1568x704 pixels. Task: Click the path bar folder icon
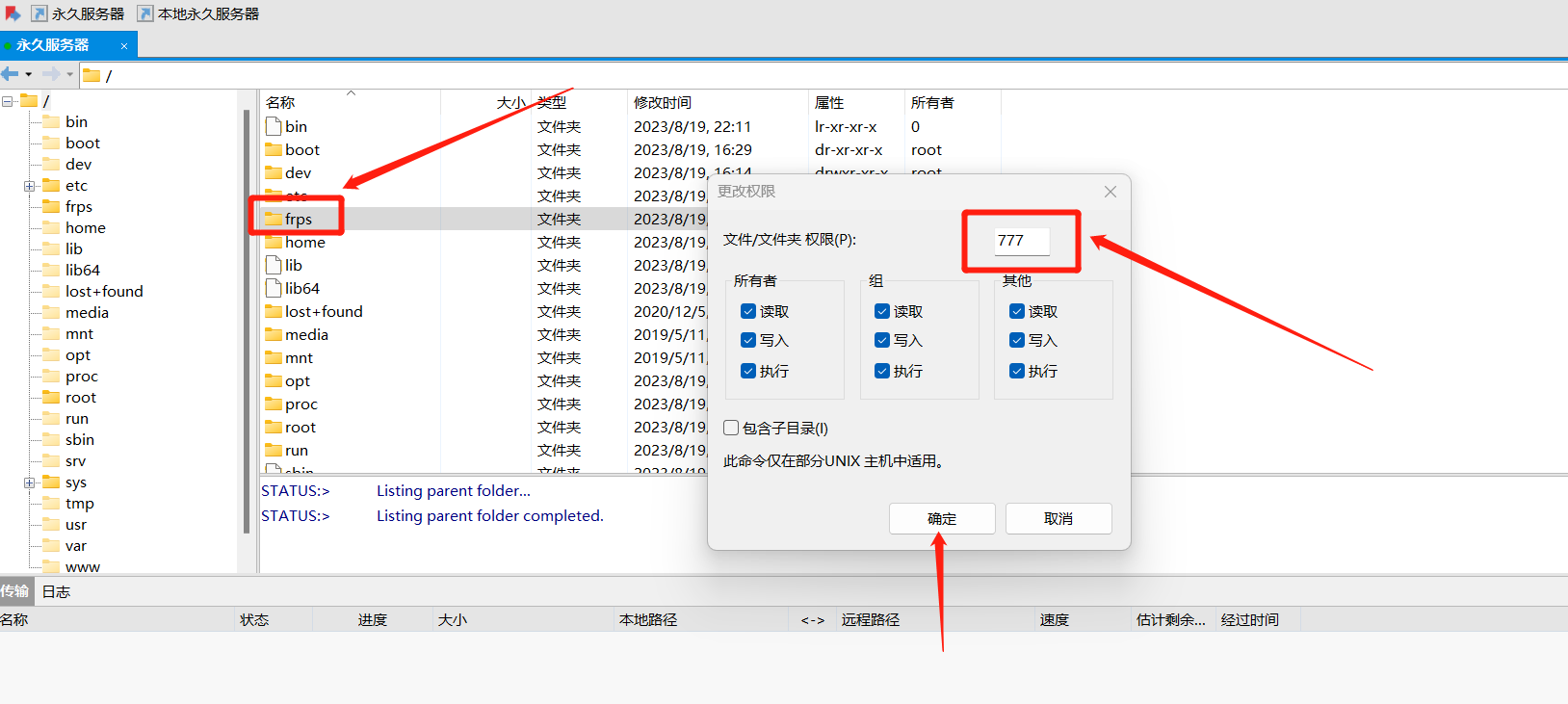click(x=91, y=75)
